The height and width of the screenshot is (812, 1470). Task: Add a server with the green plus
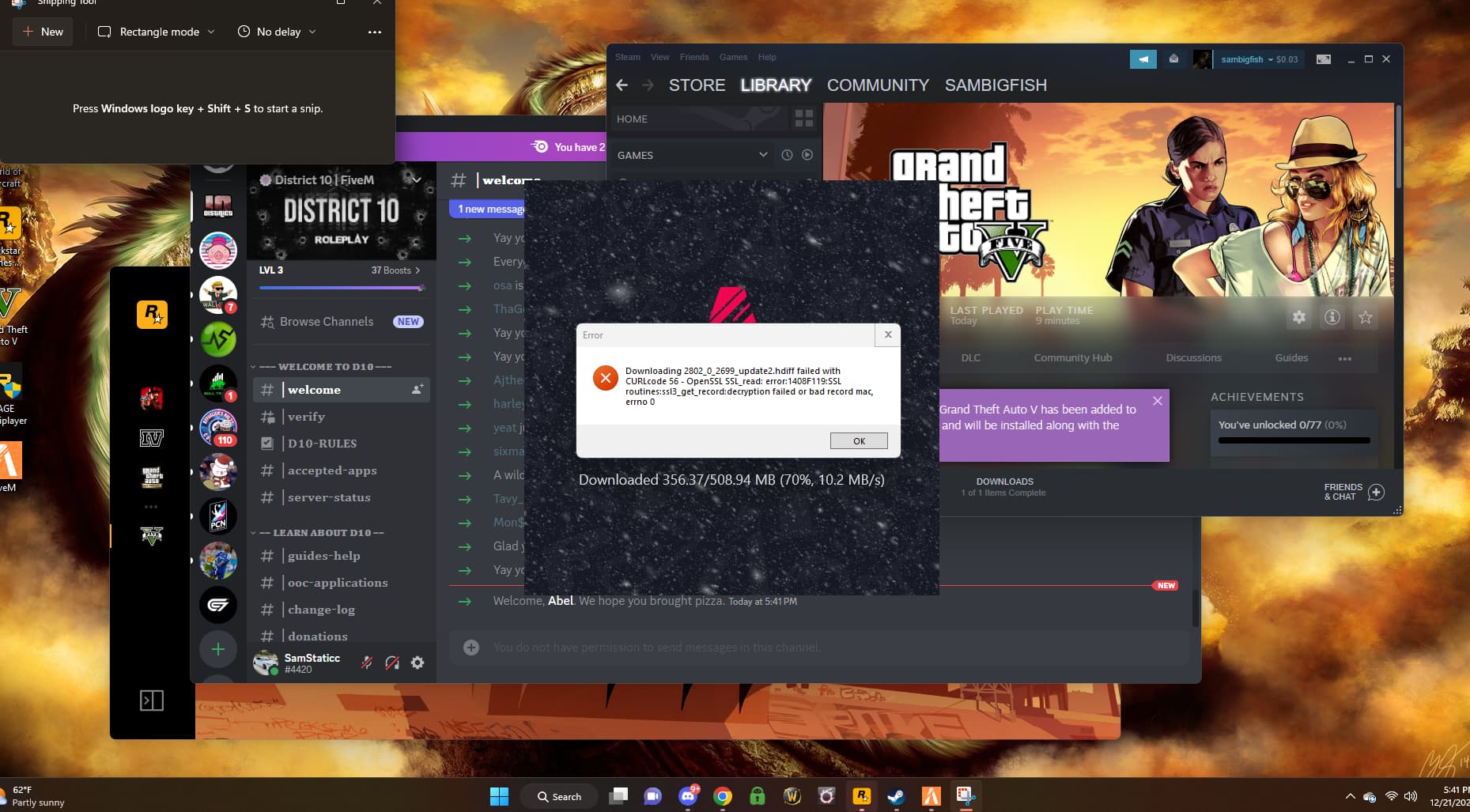218,649
